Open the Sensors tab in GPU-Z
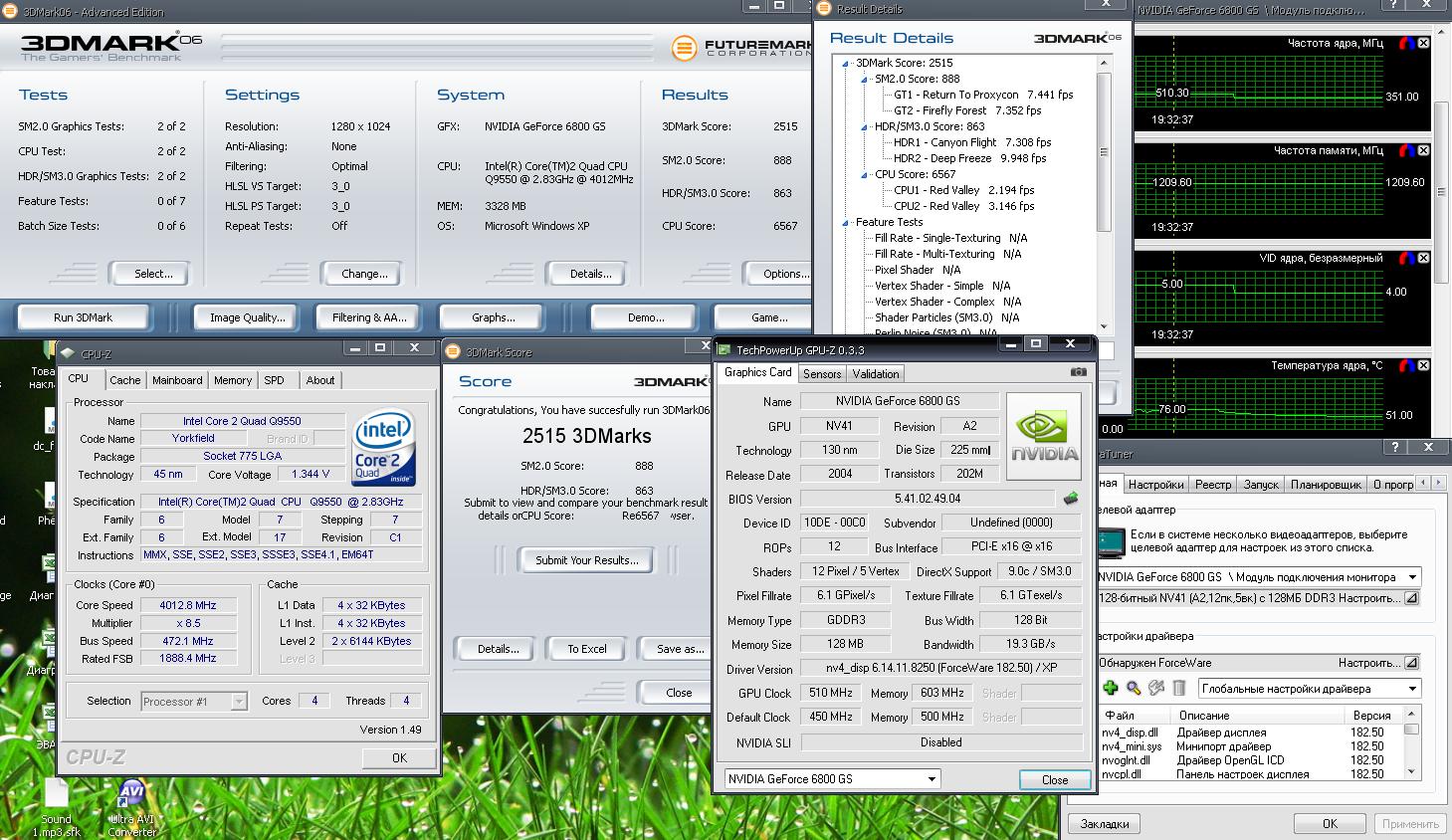This screenshot has width=1452, height=840. pos(822,374)
